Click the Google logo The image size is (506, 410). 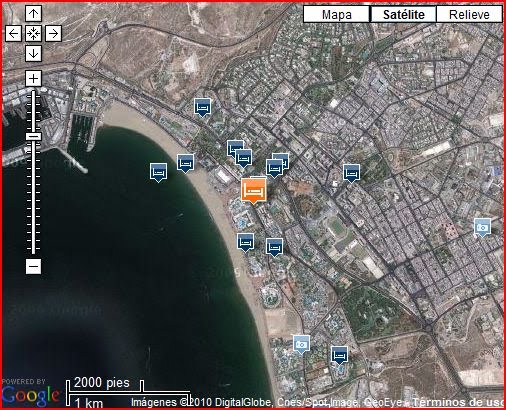31,395
